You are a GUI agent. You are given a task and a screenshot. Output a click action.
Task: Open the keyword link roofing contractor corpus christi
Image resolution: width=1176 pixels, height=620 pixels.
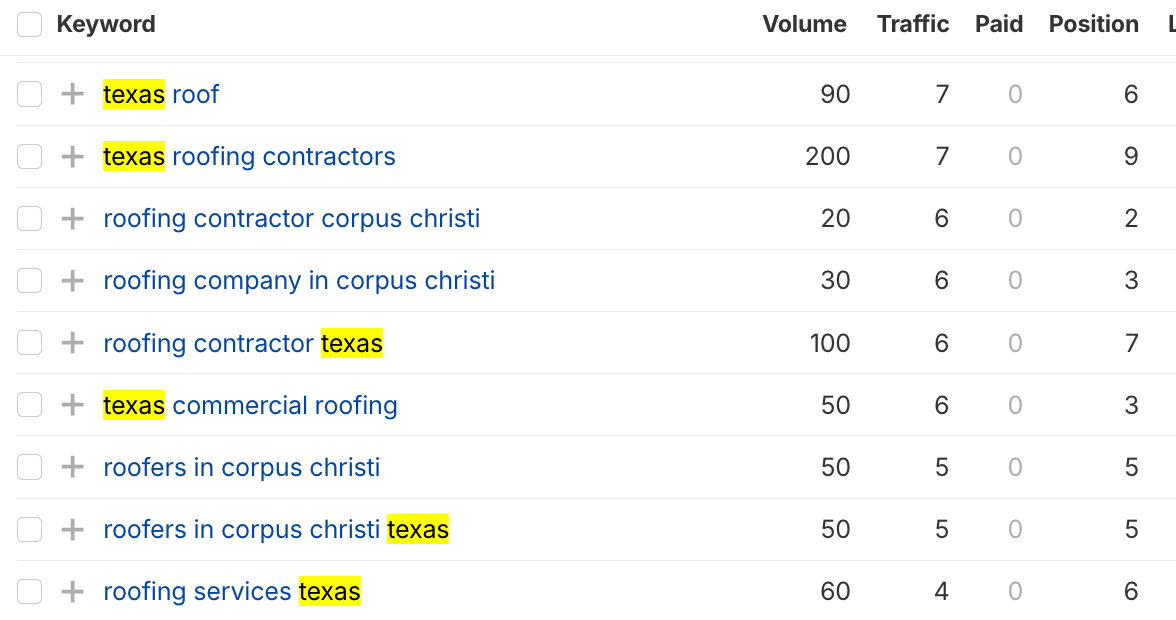click(291, 218)
